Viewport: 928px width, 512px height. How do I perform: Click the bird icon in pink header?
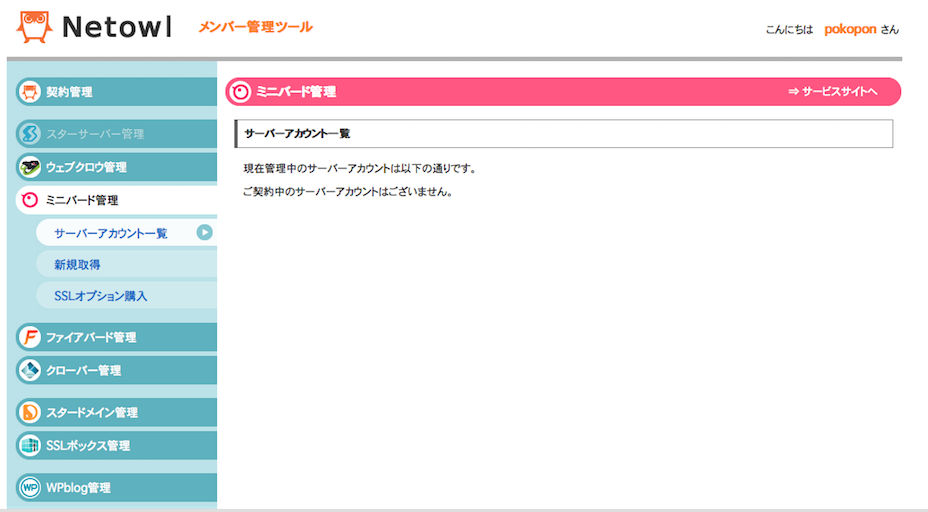coord(240,92)
